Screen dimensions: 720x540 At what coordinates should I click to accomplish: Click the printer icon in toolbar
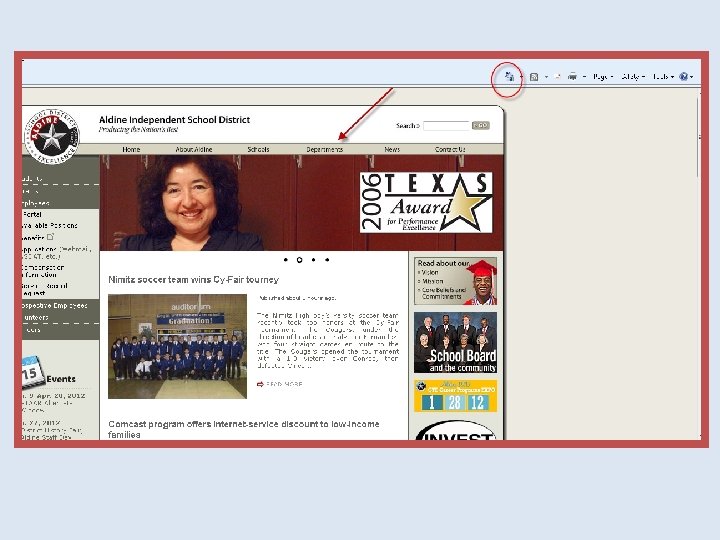tap(572, 76)
